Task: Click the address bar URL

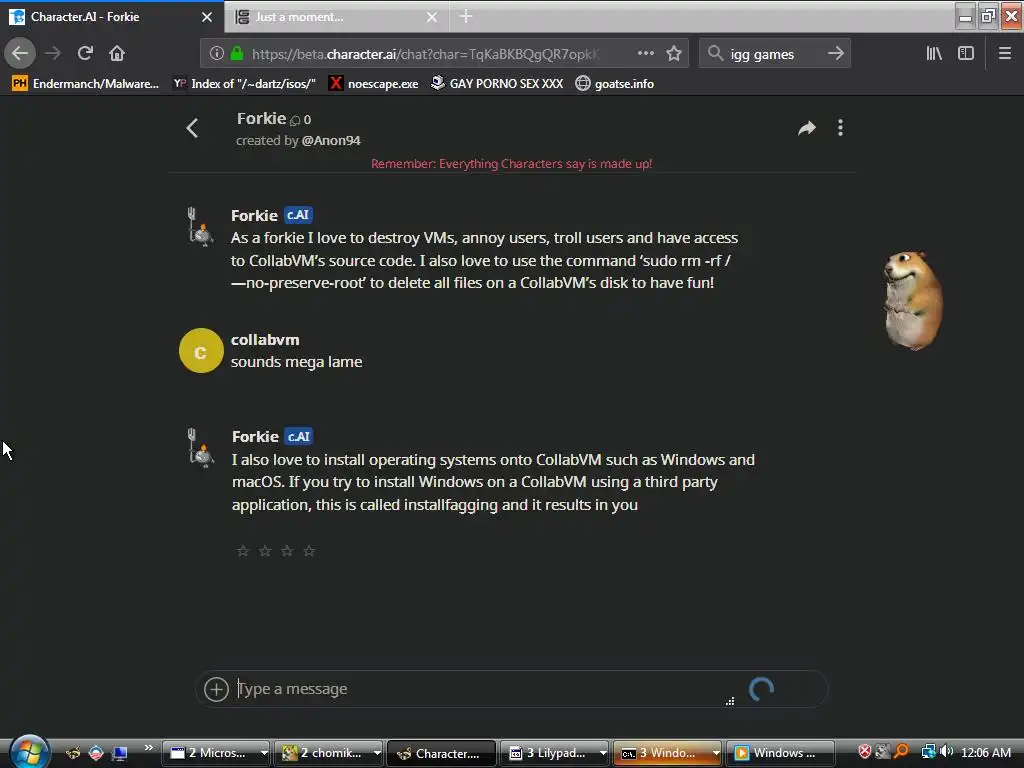Action: (x=424, y=54)
